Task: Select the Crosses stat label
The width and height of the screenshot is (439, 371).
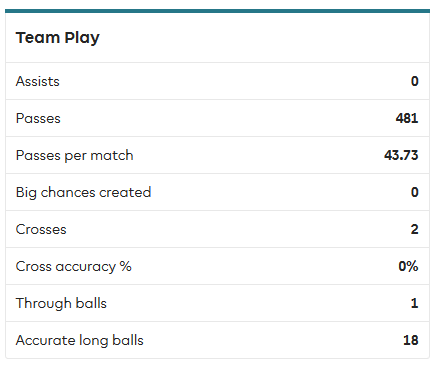Action: [41, 229]
